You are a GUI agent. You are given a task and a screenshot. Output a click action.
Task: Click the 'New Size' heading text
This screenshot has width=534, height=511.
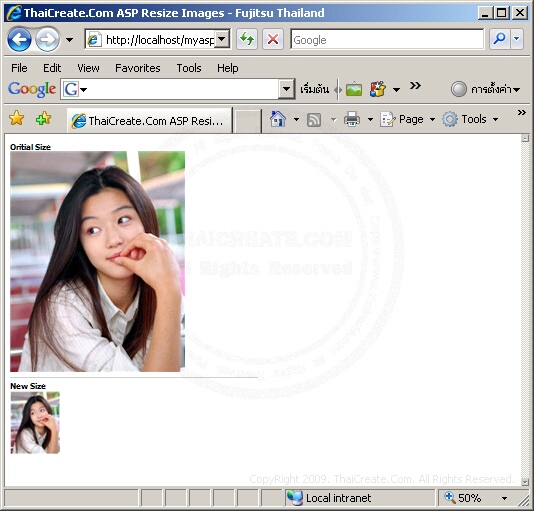[x=28, y=386]
